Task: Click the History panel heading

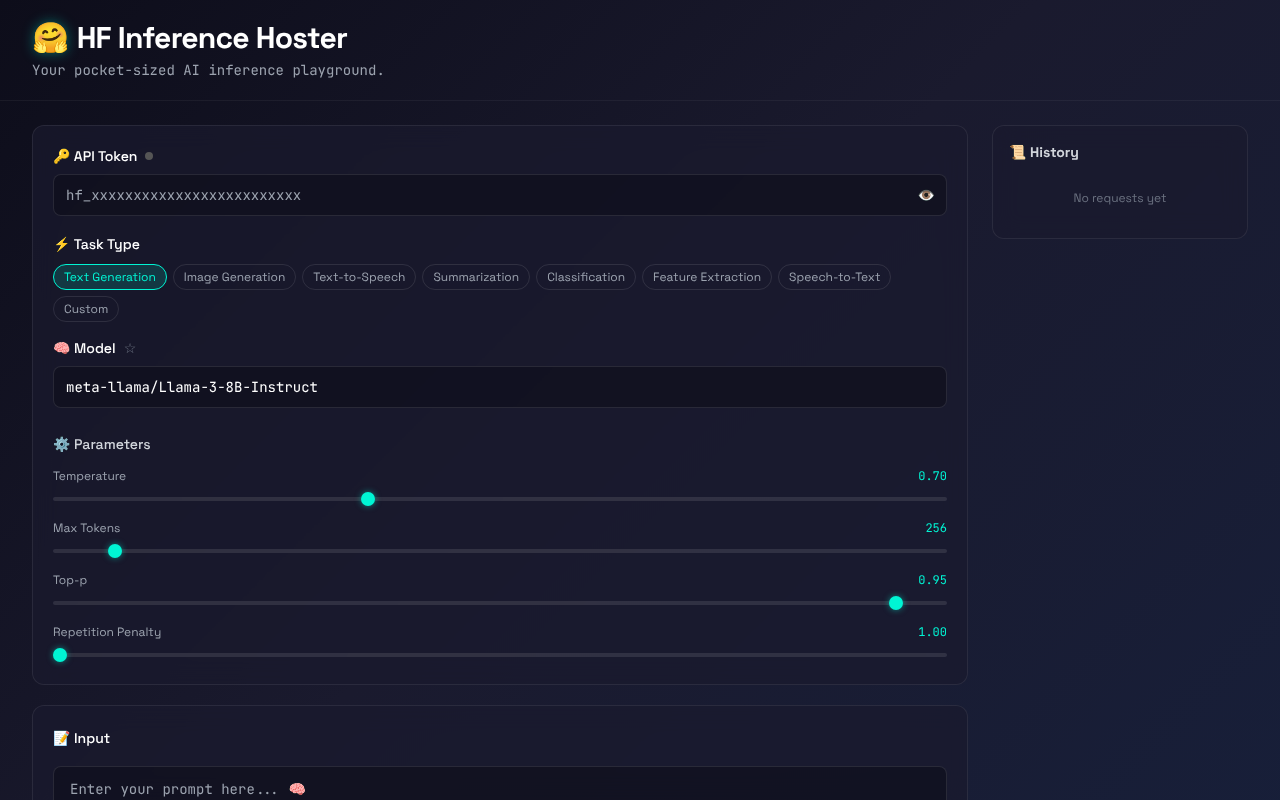Action: (1044, 152)
